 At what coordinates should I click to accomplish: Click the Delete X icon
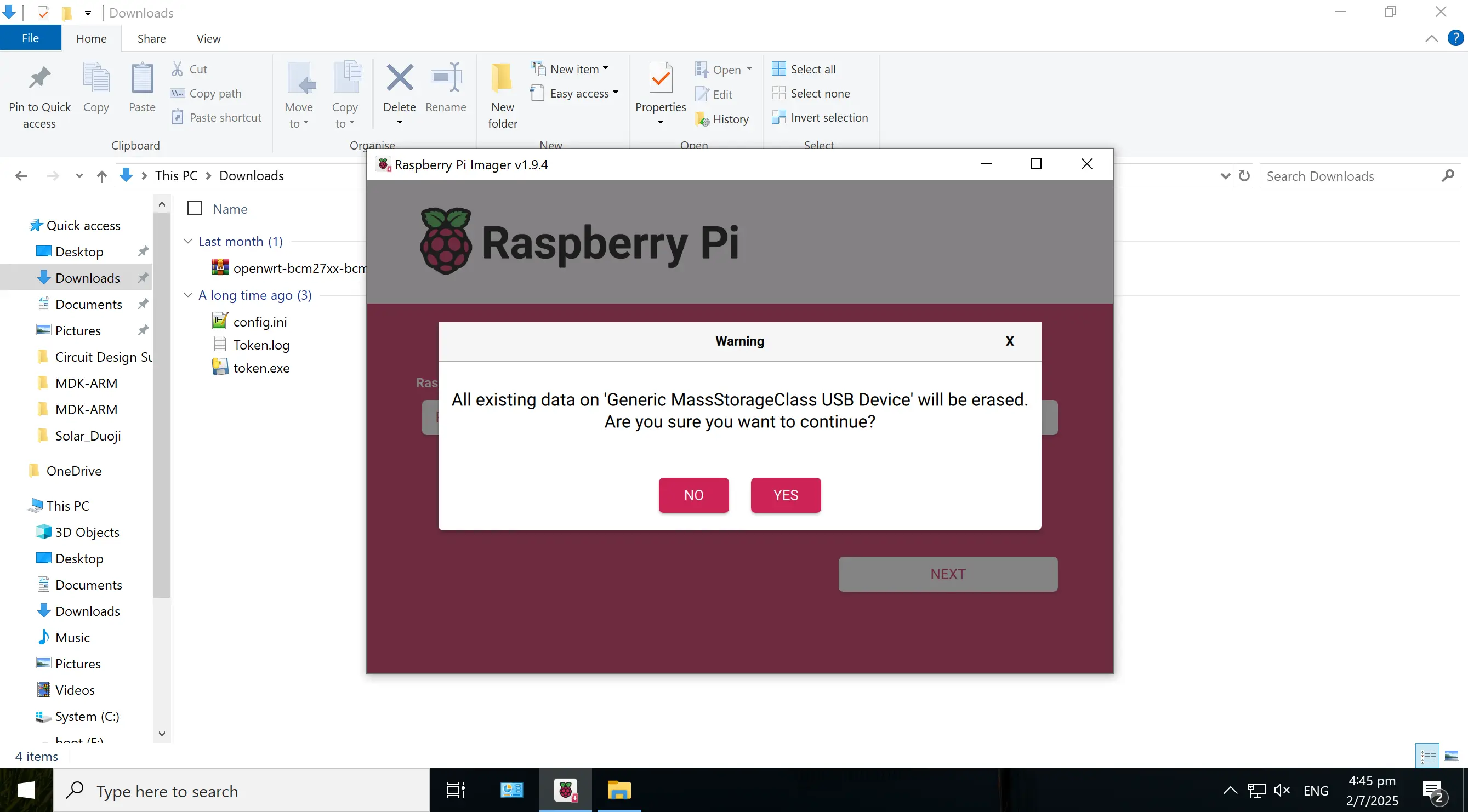click(x=400, y=78)
